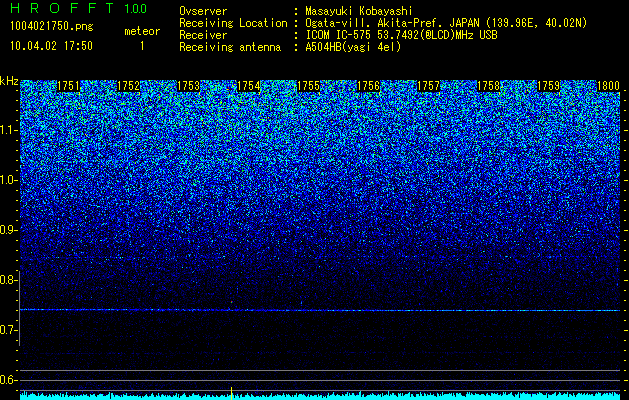Image resolution: width=629 pixels, height=400 pixels.
Task: Click the 0.8 kHz axis label
Action: pyautogui.click(x=8, y=280)
